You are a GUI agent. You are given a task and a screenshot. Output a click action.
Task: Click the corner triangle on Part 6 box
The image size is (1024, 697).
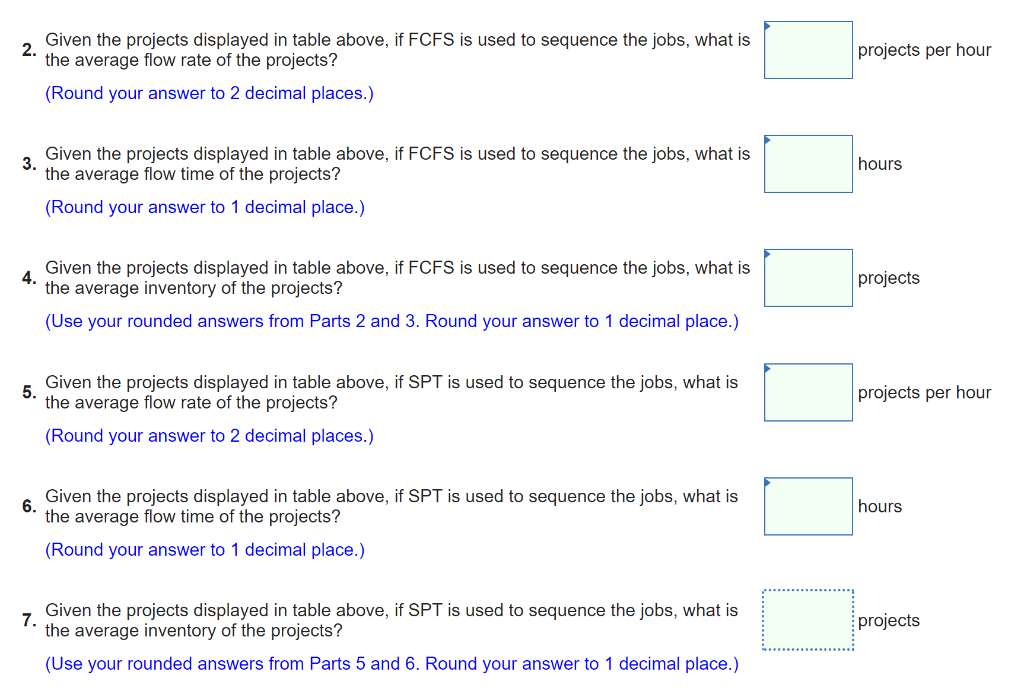click(x=768, y=483)
